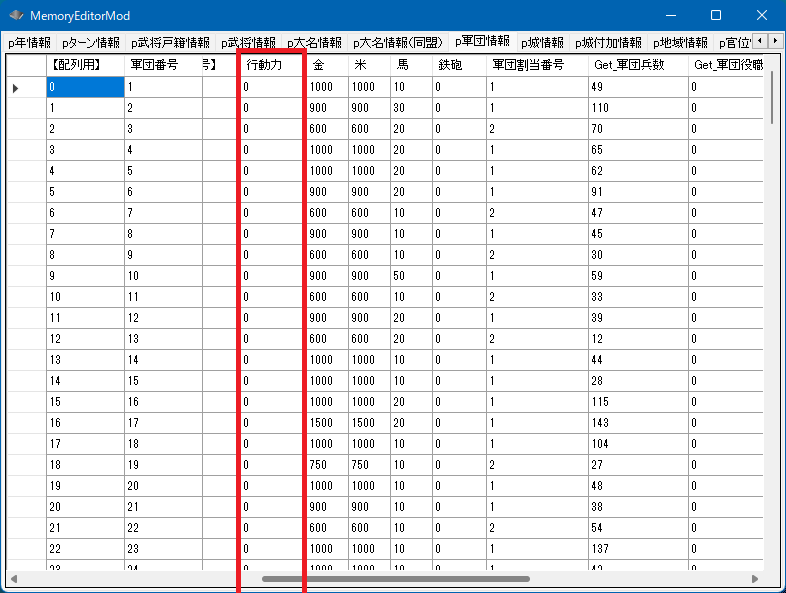Select the 金 cell showing 1500
Viewport: 786px width, 593px height.
tap(326, 423)
